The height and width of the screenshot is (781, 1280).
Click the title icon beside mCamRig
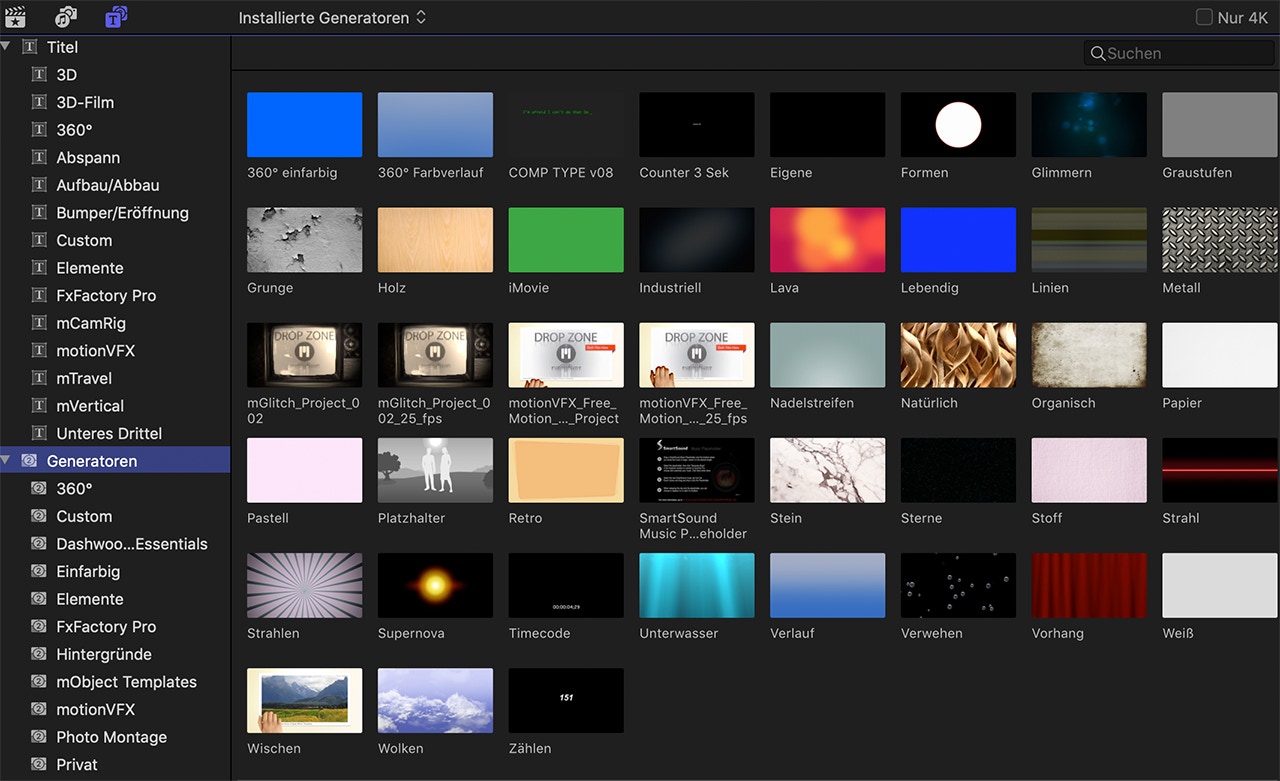(39, 323)
